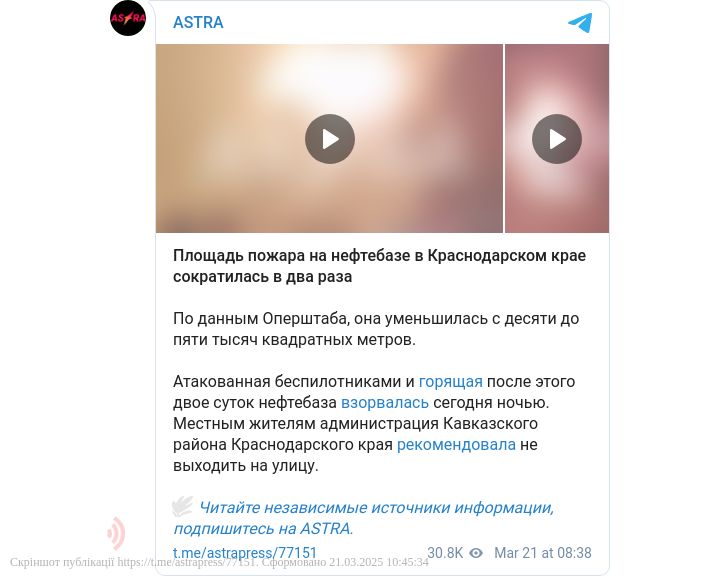Click the Mar 21 at 08:38 timestamp
This screenshot has width=720, height=580.
pyautogui.click(x=543, y=553)
